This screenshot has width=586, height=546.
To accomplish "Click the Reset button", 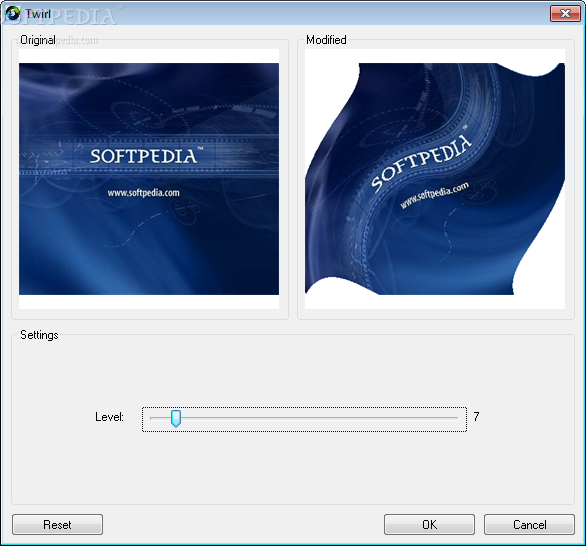I will [57, 524].
